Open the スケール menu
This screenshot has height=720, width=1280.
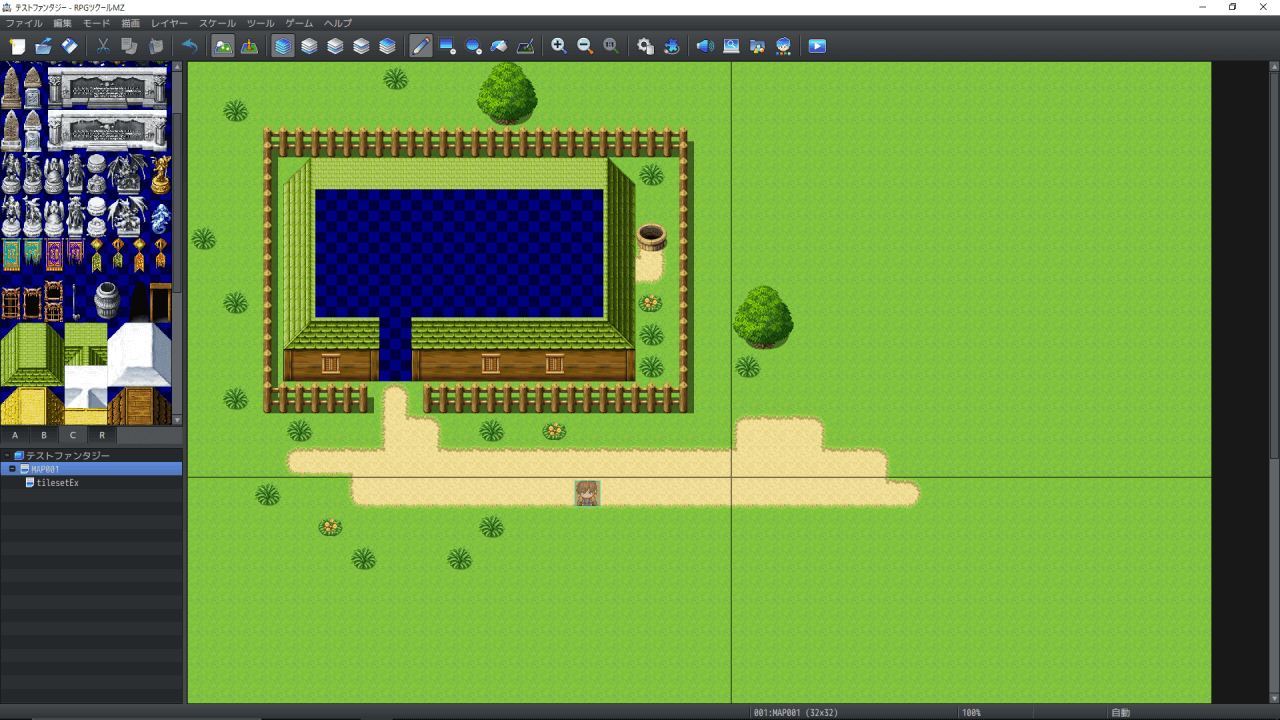(218, 23)
